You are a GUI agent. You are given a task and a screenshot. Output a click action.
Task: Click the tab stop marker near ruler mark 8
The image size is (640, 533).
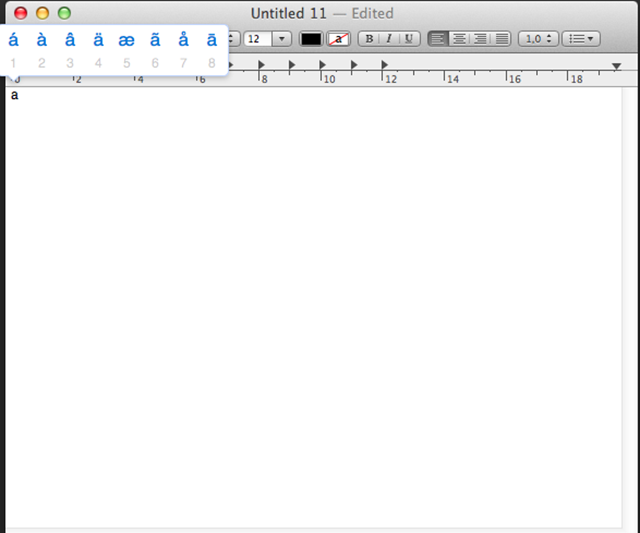[261, 64]
